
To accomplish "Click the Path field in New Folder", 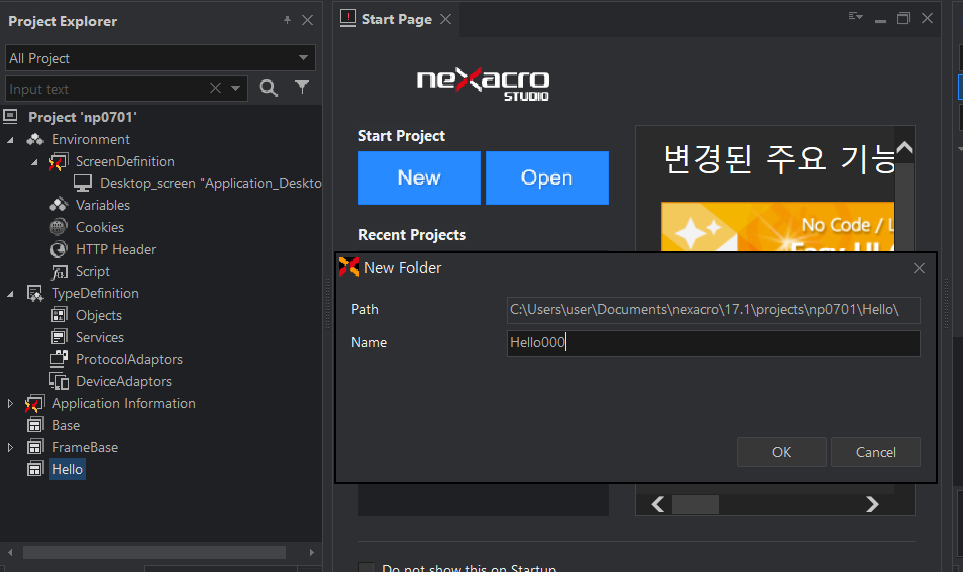I will point(714,310).
